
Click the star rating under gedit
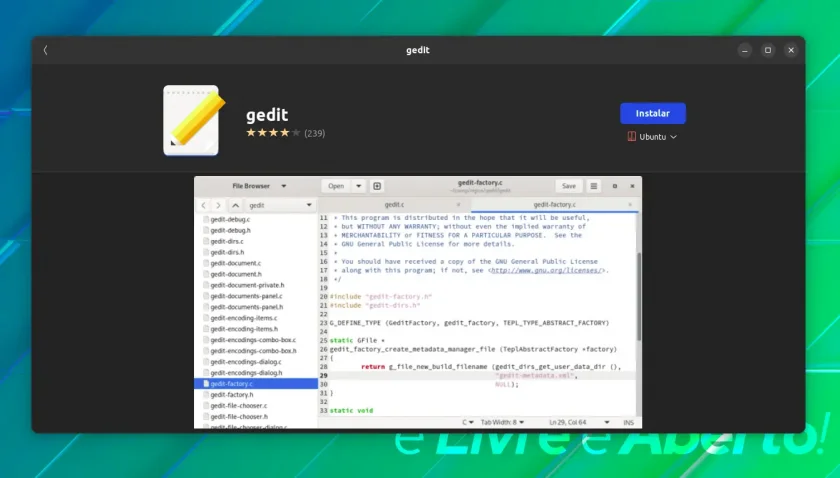click(273, 133)
